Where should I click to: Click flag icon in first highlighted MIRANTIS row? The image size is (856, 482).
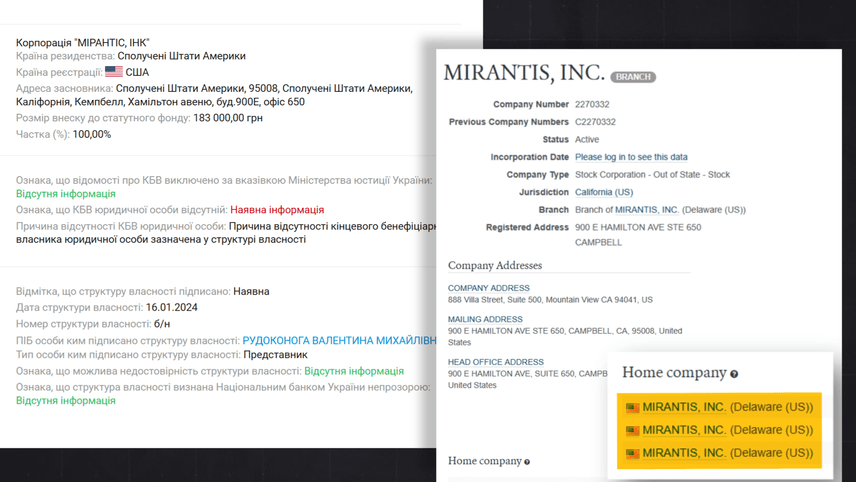[632, 408]
